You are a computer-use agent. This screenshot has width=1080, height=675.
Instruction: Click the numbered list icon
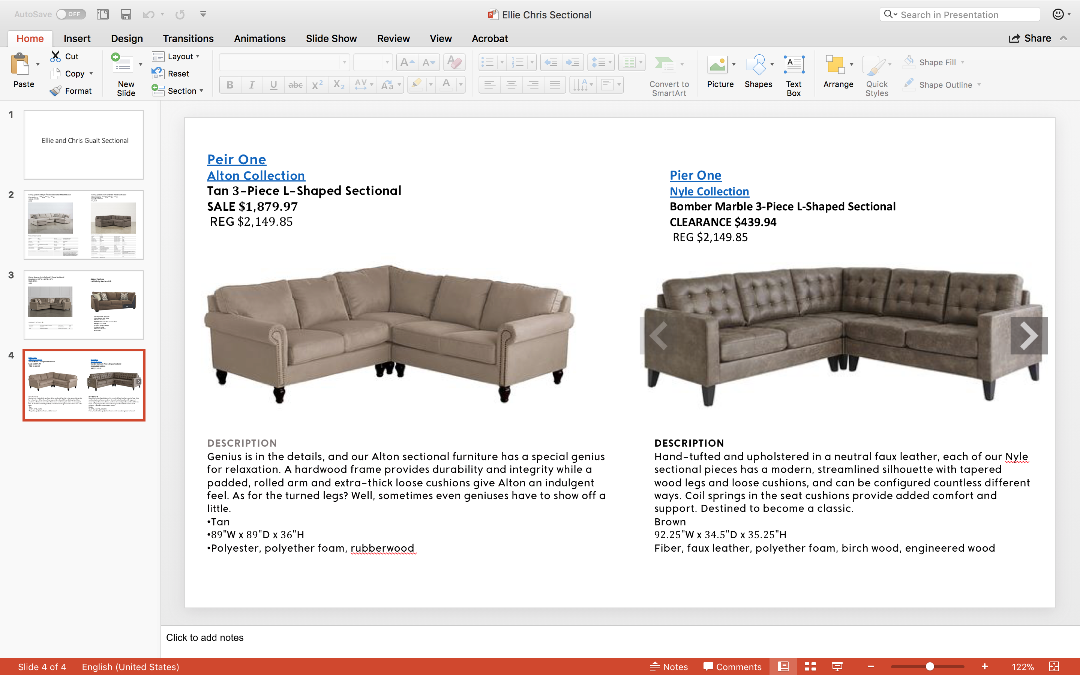(518, 62)
